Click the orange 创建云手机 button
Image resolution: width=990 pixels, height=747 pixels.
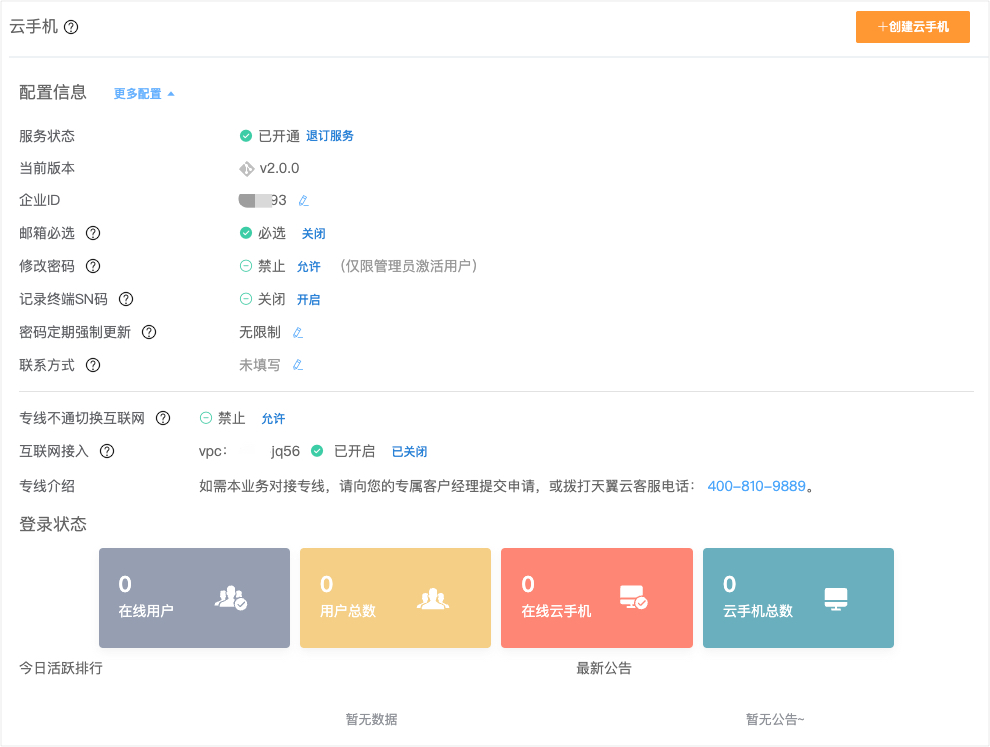[x=912, y=27]
